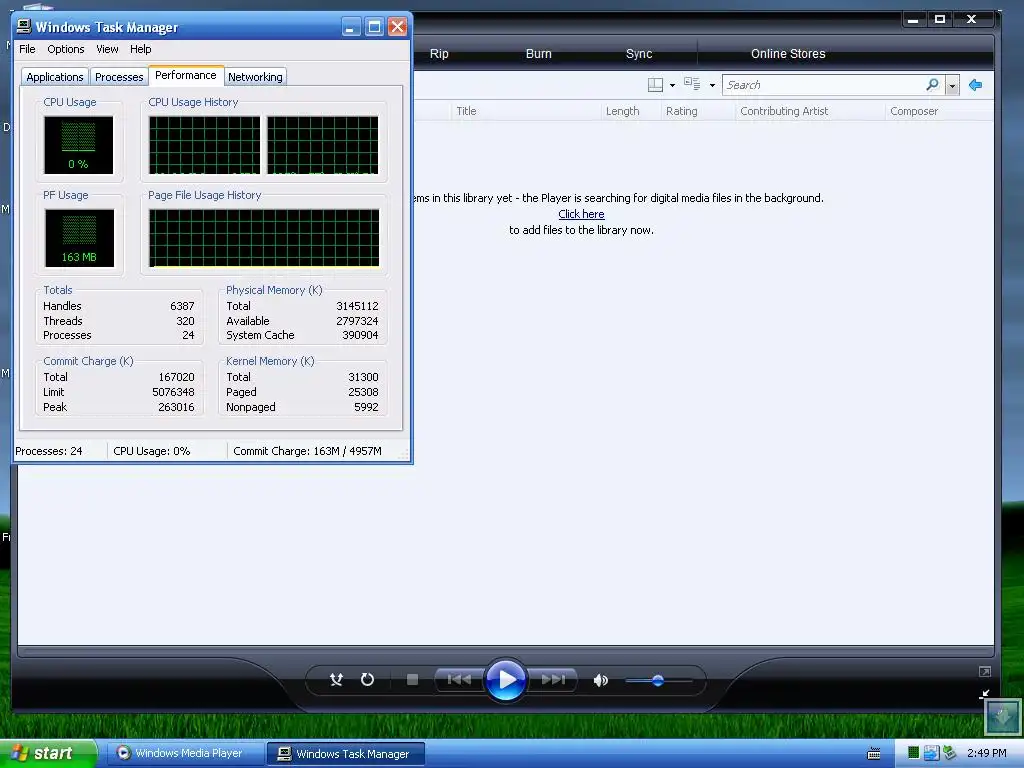Screen dimensions: 1024x768
Task: Click the Kernel Memory Nonpaged value 5992
Action: pos(366,407)
